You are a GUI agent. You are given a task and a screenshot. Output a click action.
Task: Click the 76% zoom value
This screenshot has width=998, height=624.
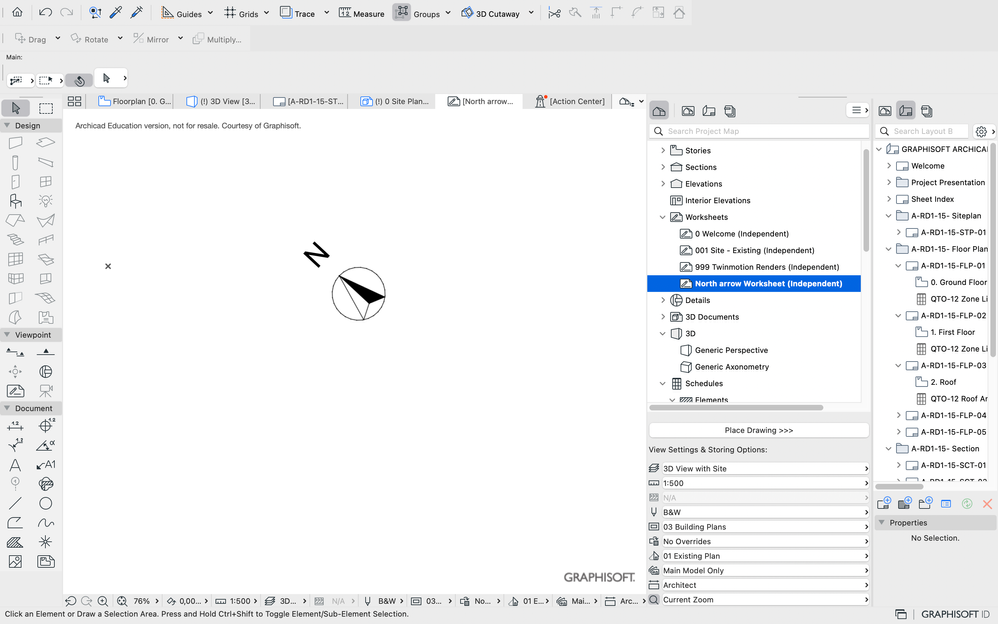(141, 600)
